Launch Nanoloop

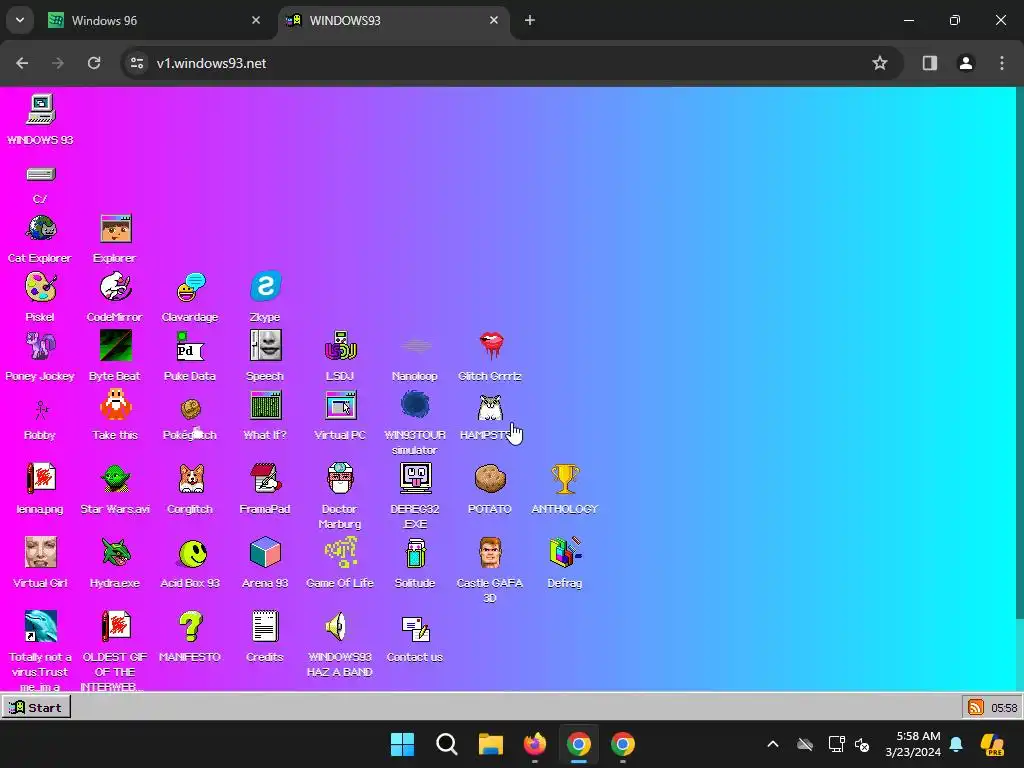click(x=415, y=346)
